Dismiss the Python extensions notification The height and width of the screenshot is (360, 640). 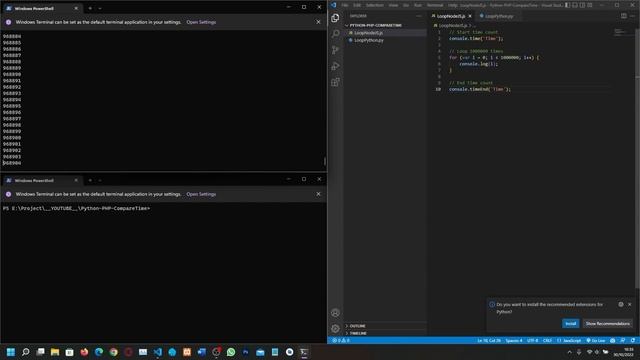630,304
